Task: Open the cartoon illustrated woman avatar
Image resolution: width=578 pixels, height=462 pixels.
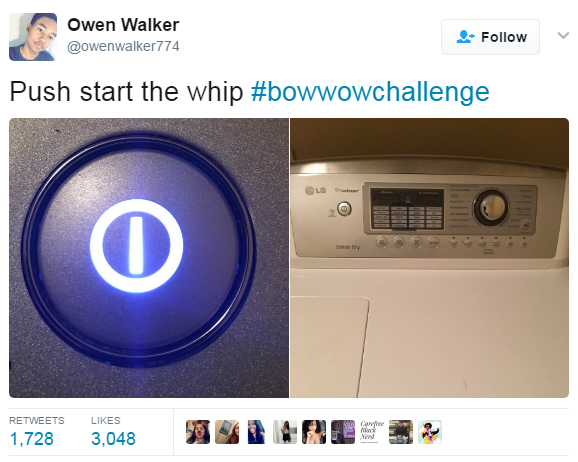Action: pos(430,432)
